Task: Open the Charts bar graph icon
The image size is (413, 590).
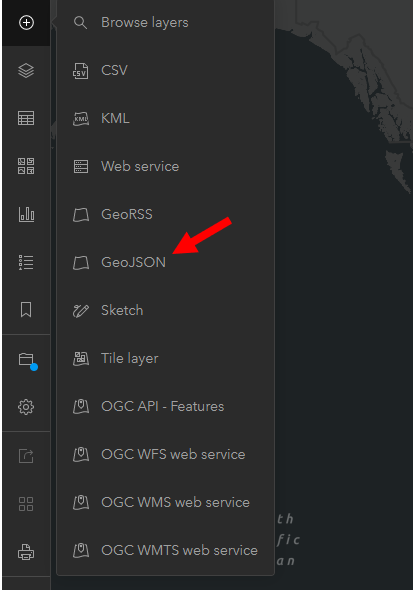Action: 26,214
